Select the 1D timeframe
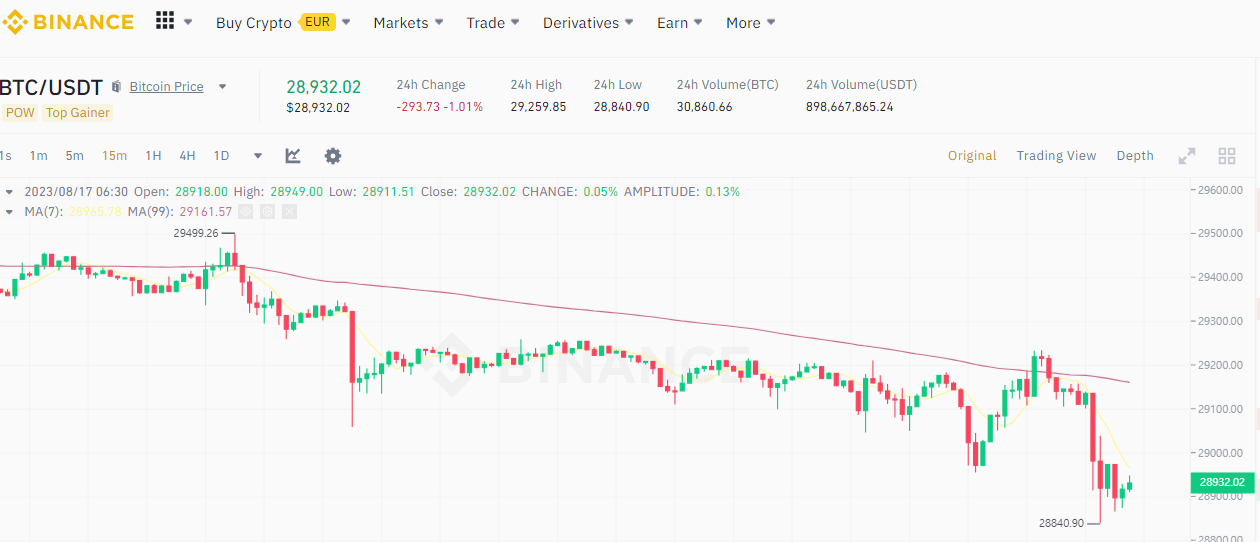The width and height of the screenshot is (1260, 542). [221, 155]
